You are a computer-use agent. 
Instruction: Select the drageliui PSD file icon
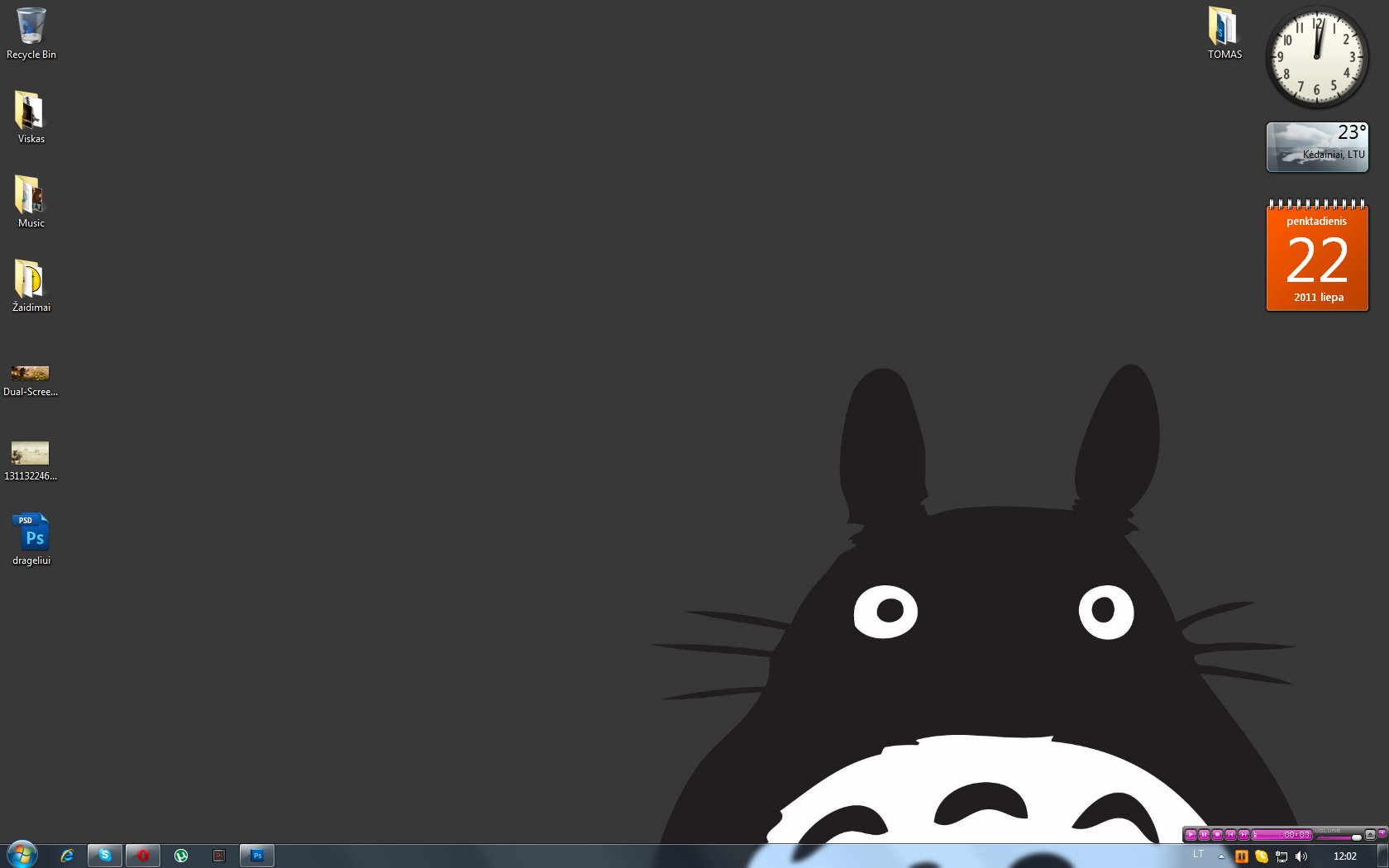pos(31,539)
